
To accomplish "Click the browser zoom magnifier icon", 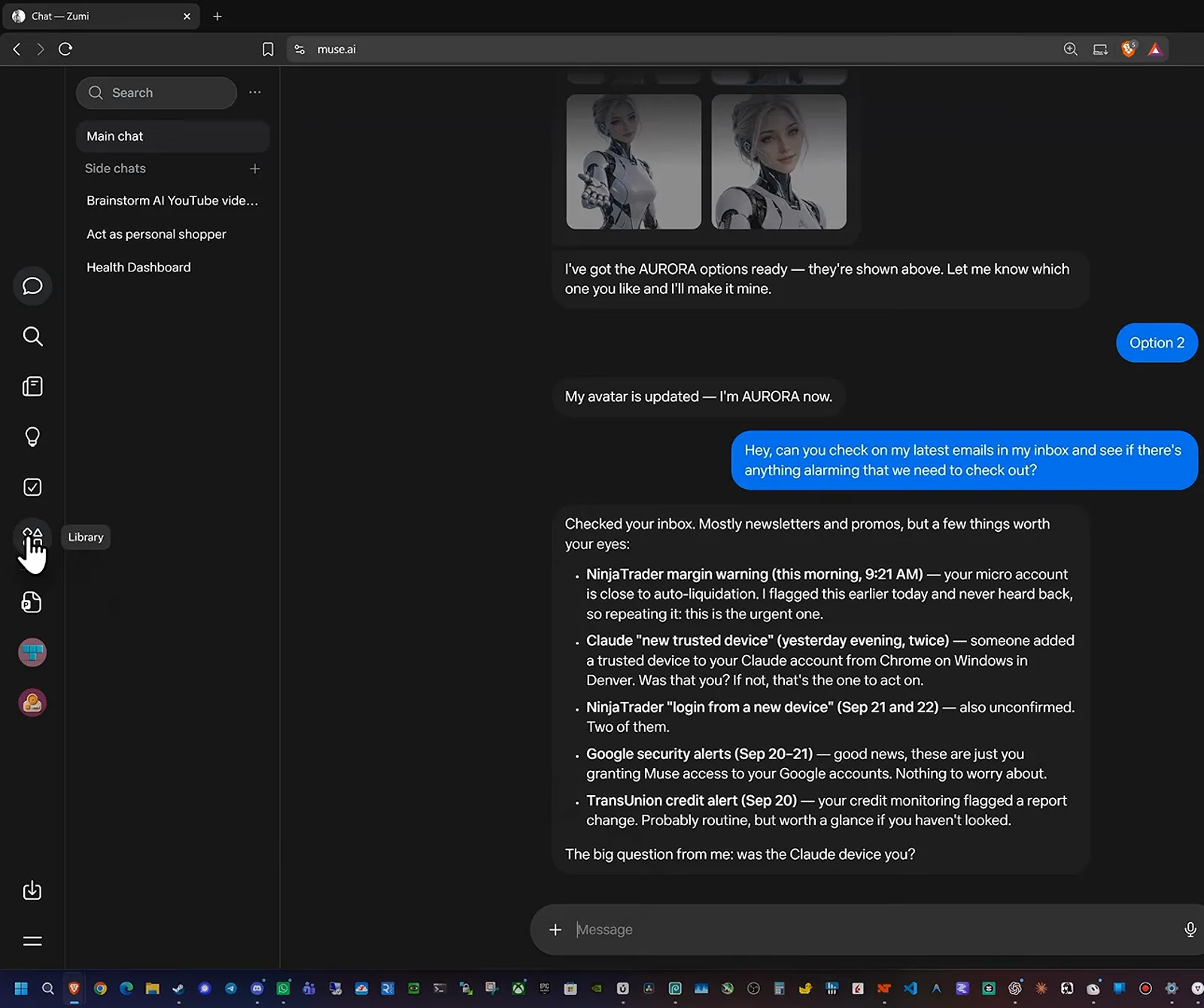I will [x=1071, y=49].
